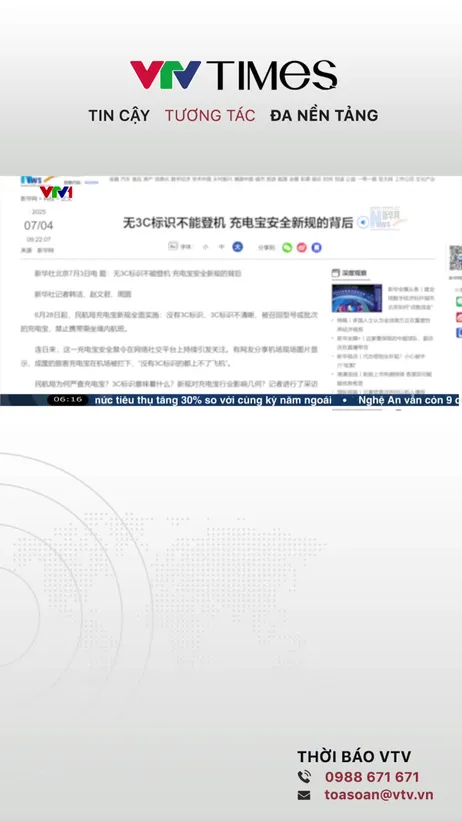Click email address toasoan@vtv.vn
The image size is (462, 821).
point(379,795)
